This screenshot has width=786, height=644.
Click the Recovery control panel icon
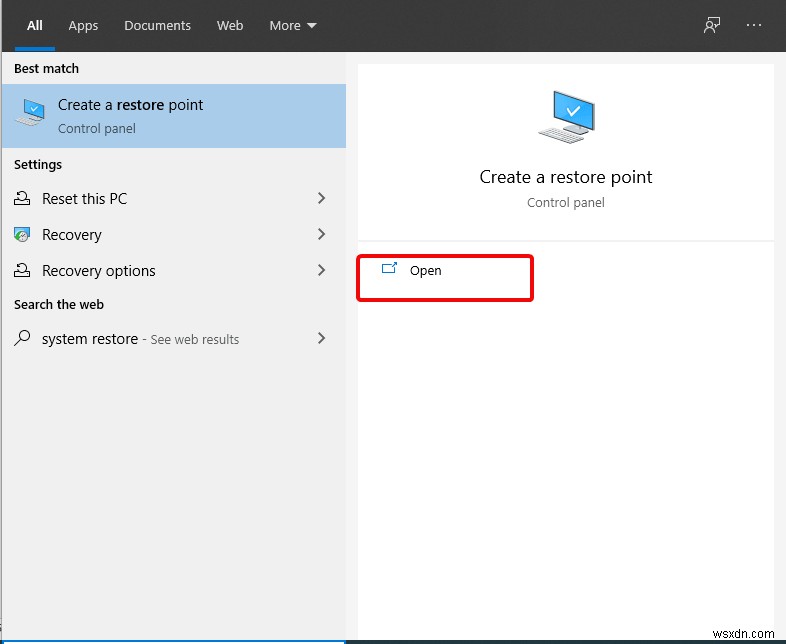(x=22, y=234)
